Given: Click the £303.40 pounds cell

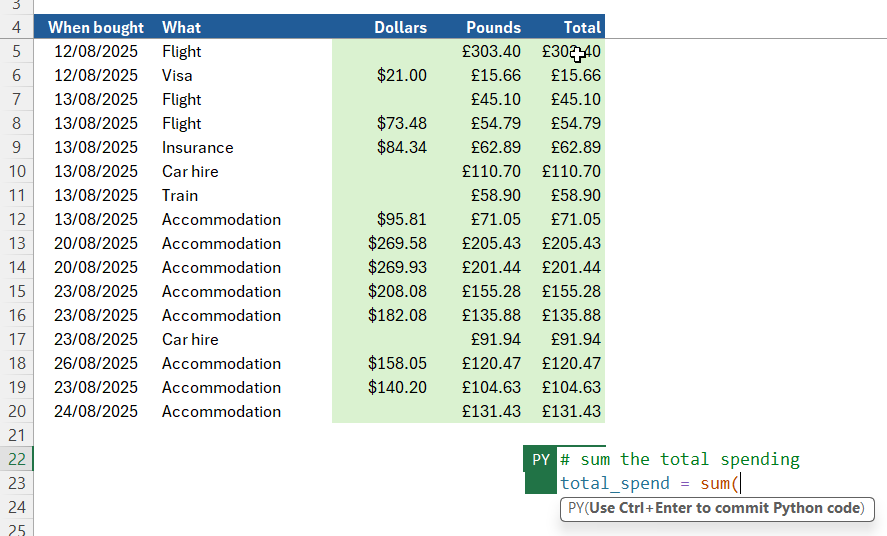Looking at the screenshot, I should (491, 52).
